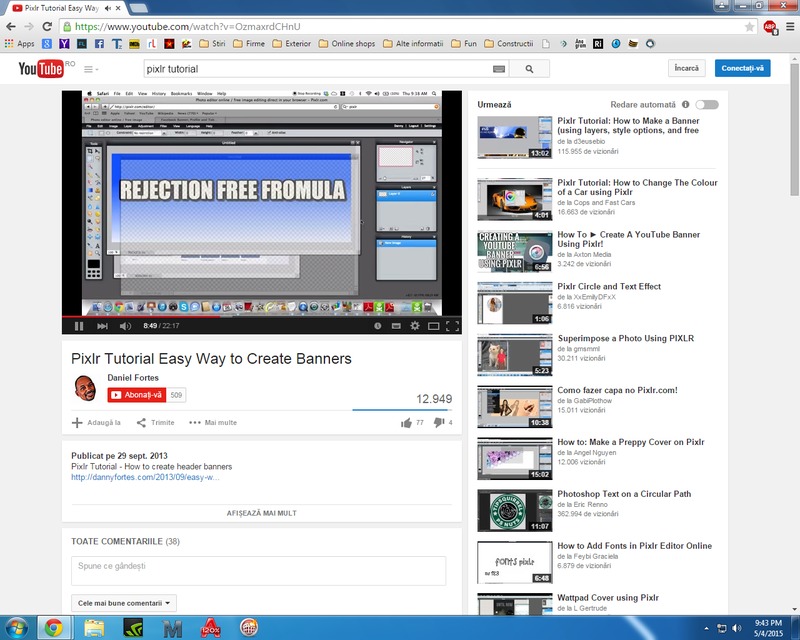The image size is (800, 640).
Task: Expand description with AFIȘEAZĂ MAI MULT
Action: 261,513
